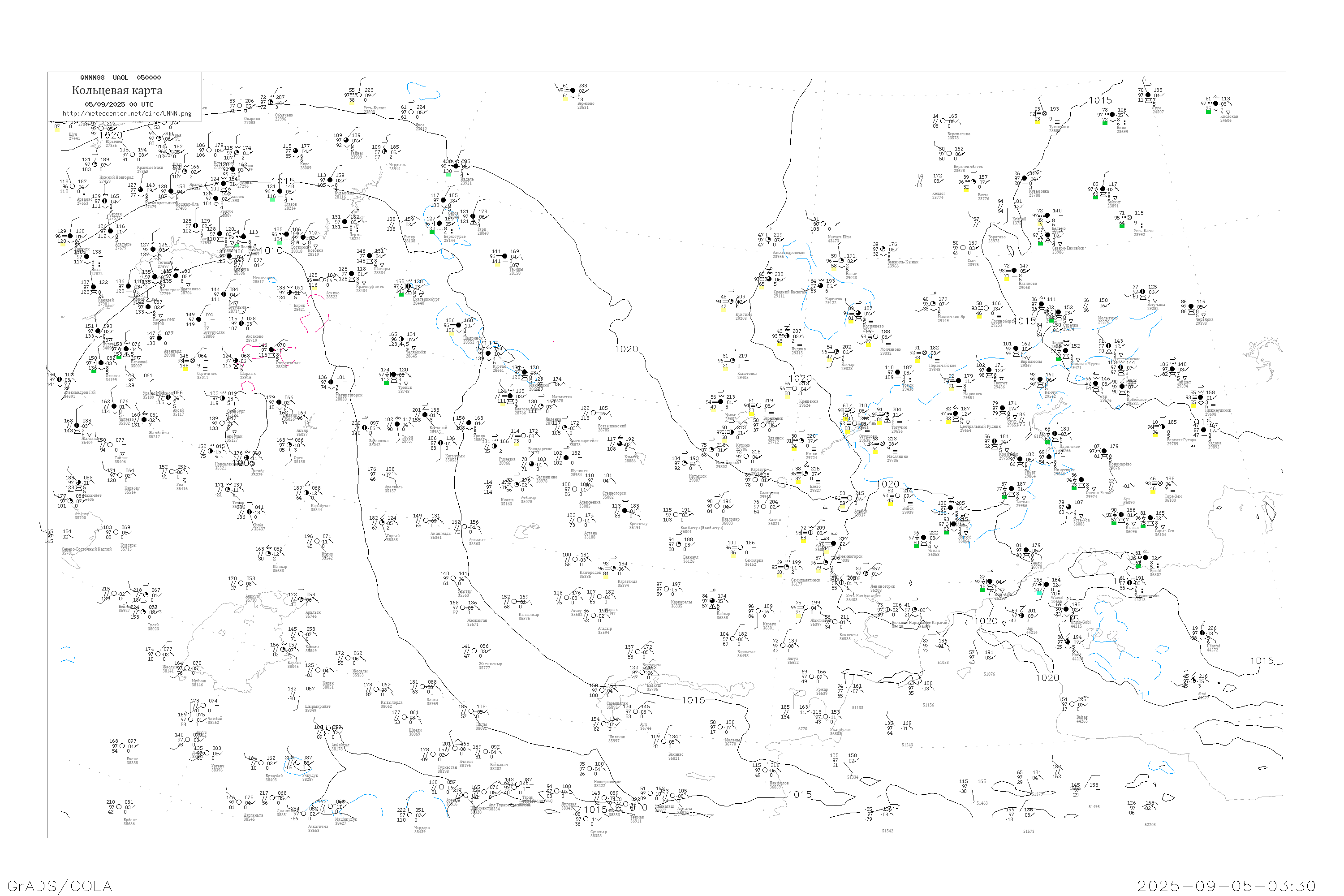Click the Кирс station black circle symbol
The image size is (1344, 896).
296,151
